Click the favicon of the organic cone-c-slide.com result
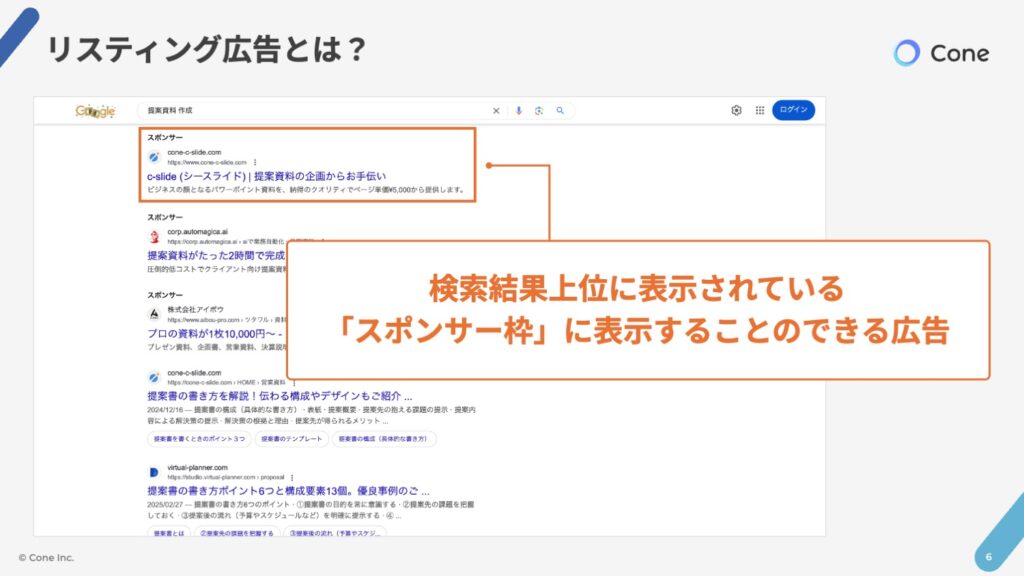 pyautogui.click(x=154, y=377)
